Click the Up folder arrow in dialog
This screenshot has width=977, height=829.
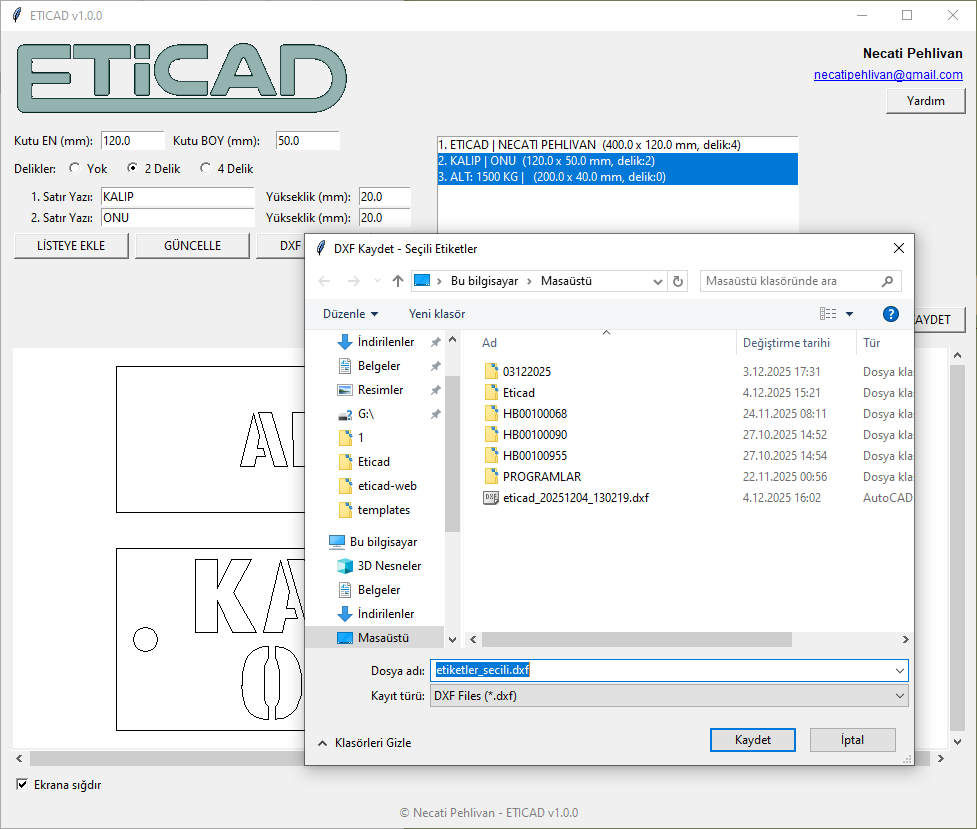click(398, 281)
